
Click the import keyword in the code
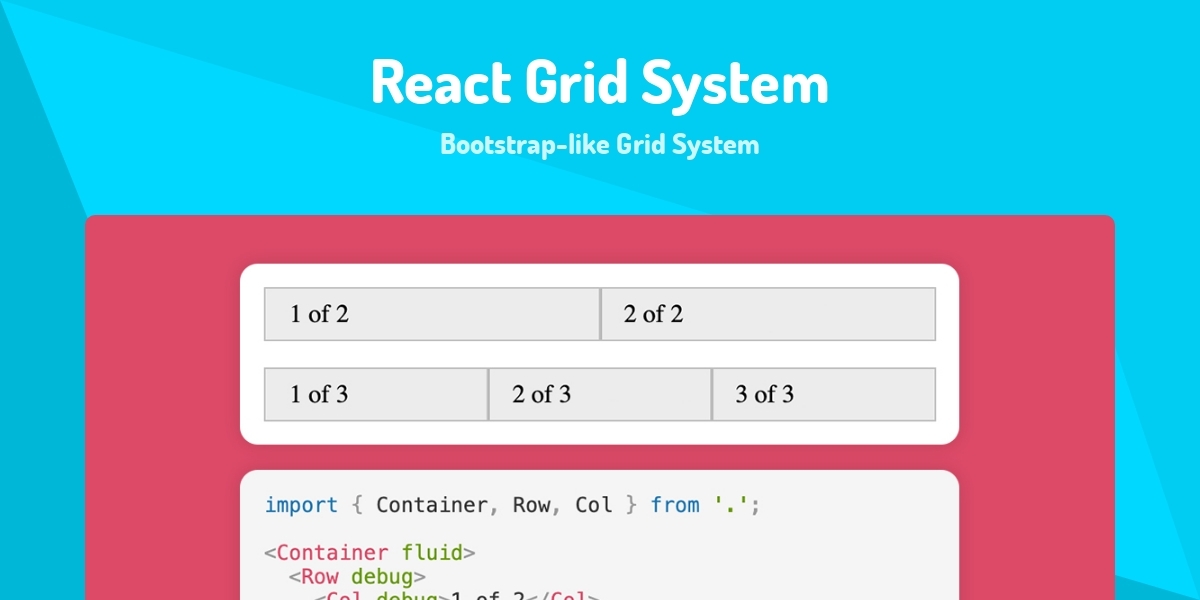tap(301, 505)
